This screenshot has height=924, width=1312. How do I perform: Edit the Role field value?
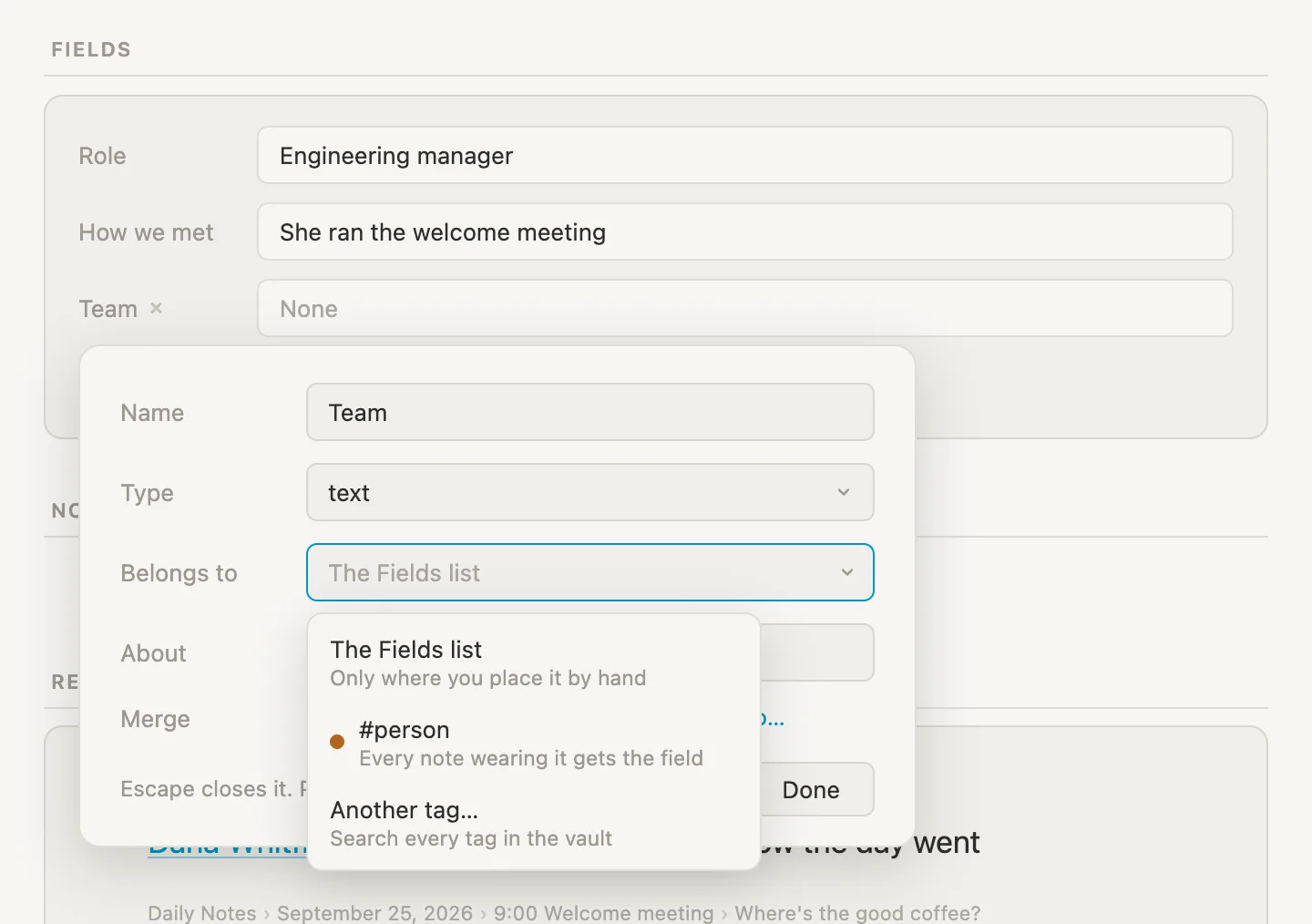tap(744, 155)
